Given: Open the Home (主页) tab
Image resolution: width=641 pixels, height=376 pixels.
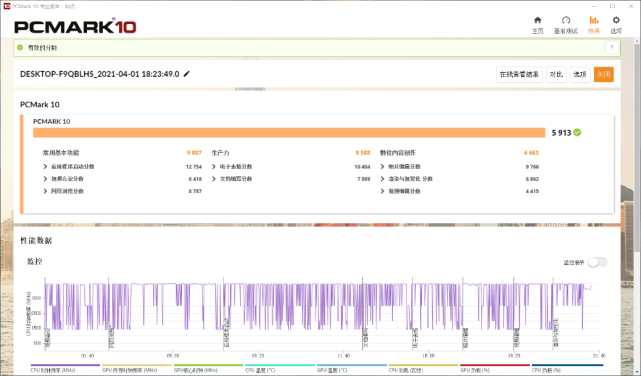Looking at the screenshot, I should pos(538,25).
